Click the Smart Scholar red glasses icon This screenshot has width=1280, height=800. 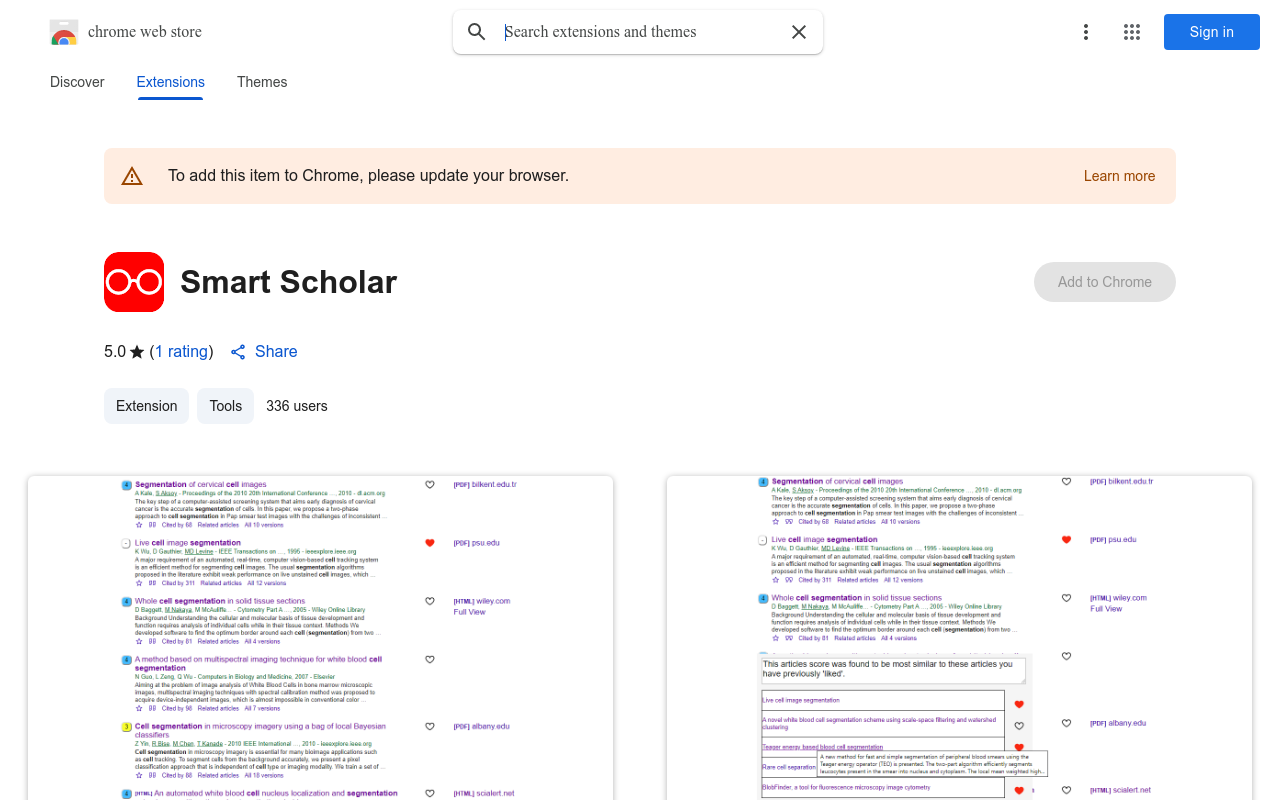tap(134, 282)
